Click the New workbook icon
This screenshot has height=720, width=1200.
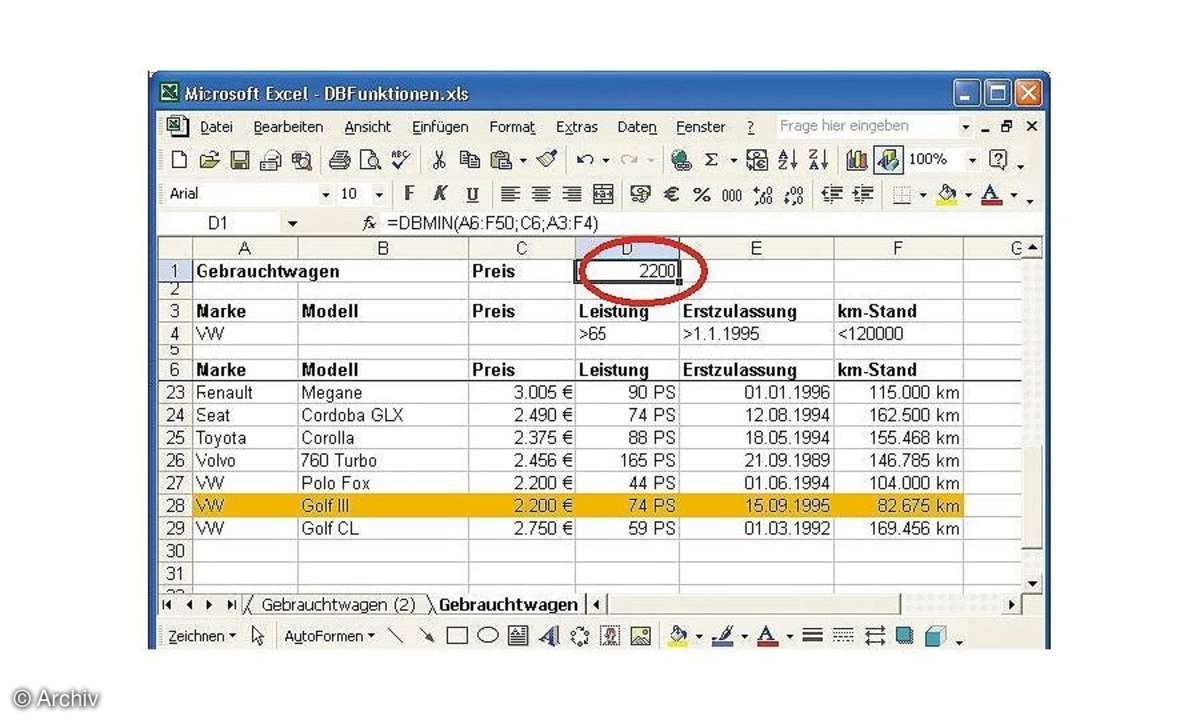[179, 160]
